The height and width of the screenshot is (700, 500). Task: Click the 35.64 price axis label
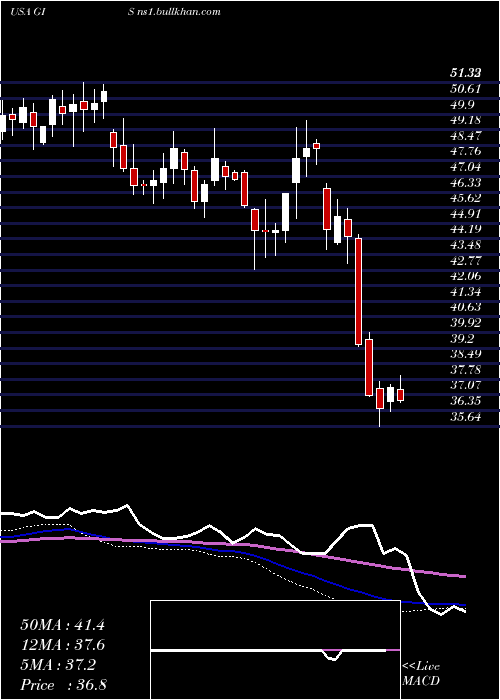[465, 418]
